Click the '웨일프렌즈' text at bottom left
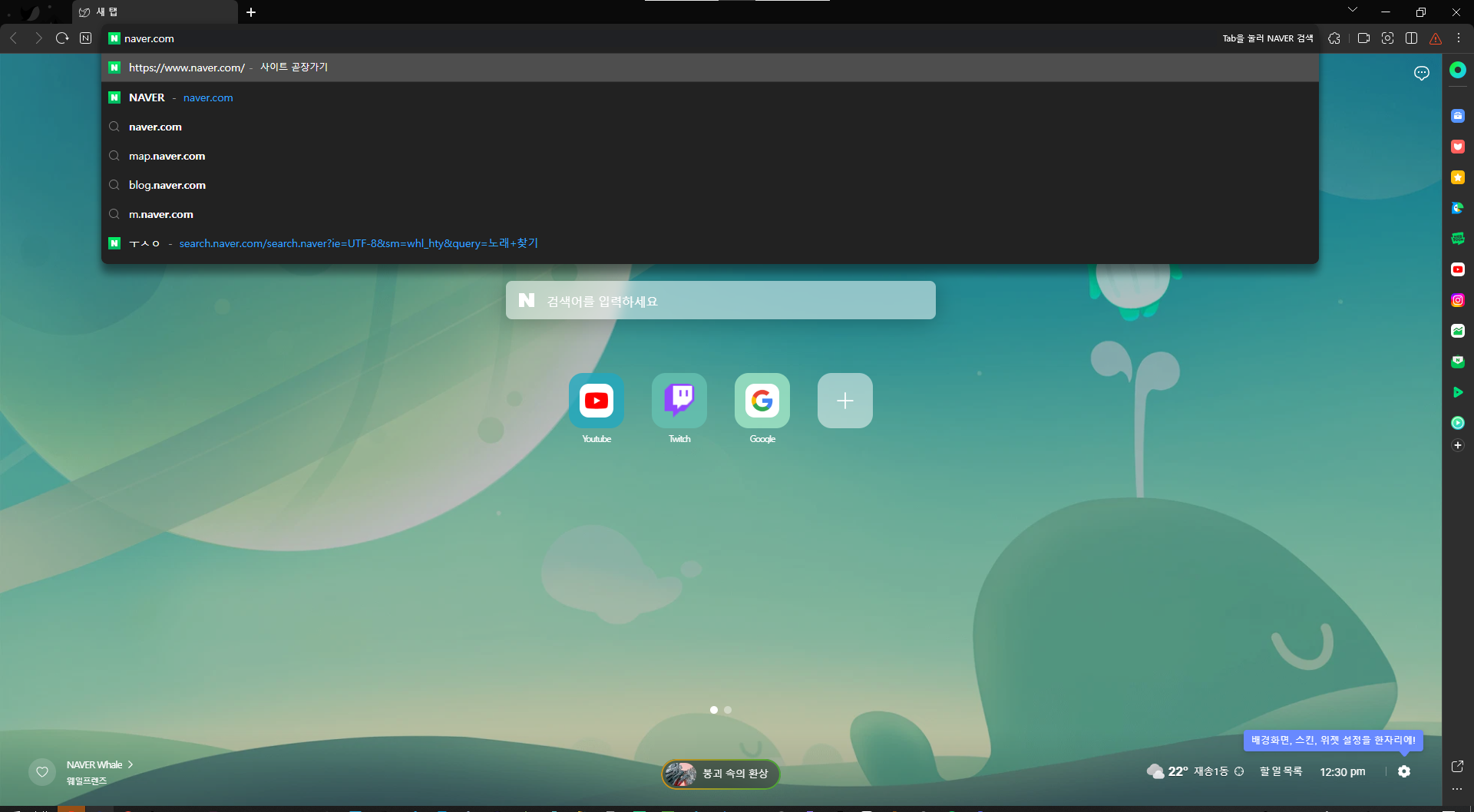The image size is (1474, 812). [x=87, y=781]
